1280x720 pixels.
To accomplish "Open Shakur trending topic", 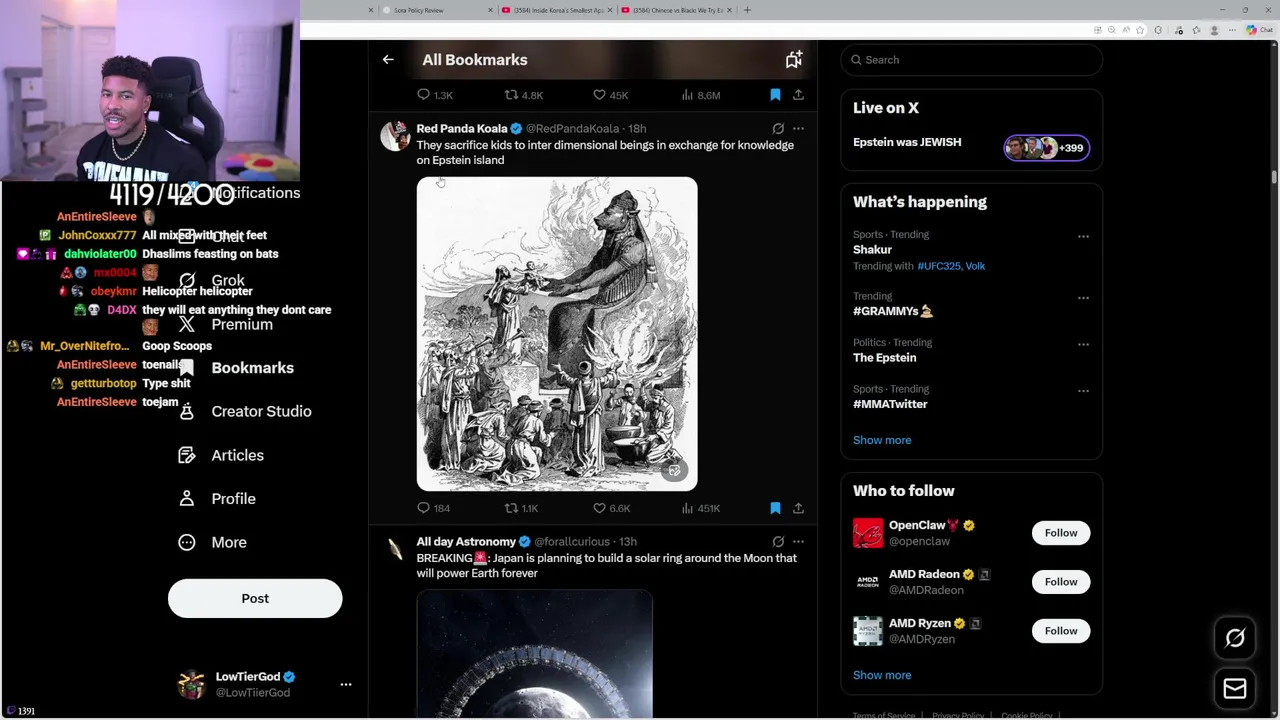I will [872, 250].
